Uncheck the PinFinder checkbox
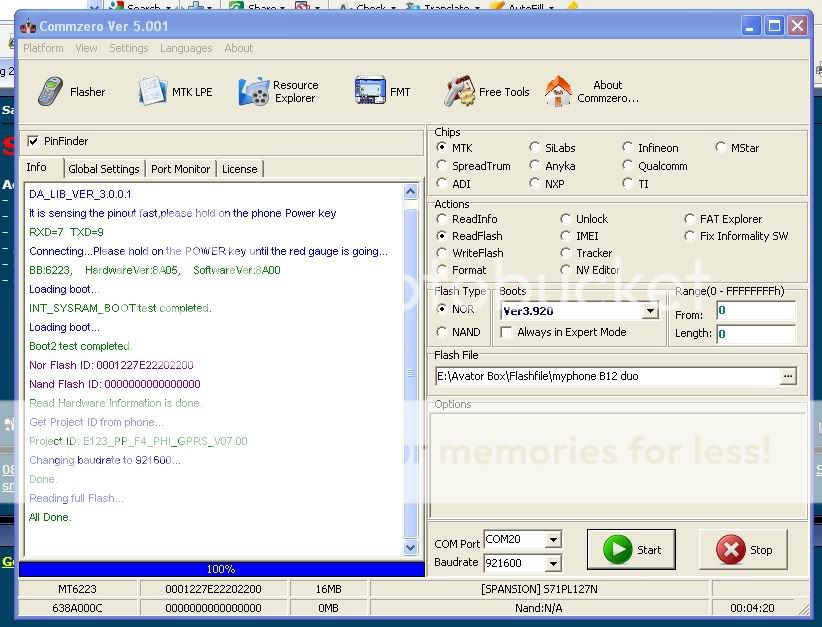822x627 pixels. [x=34, y=142]
